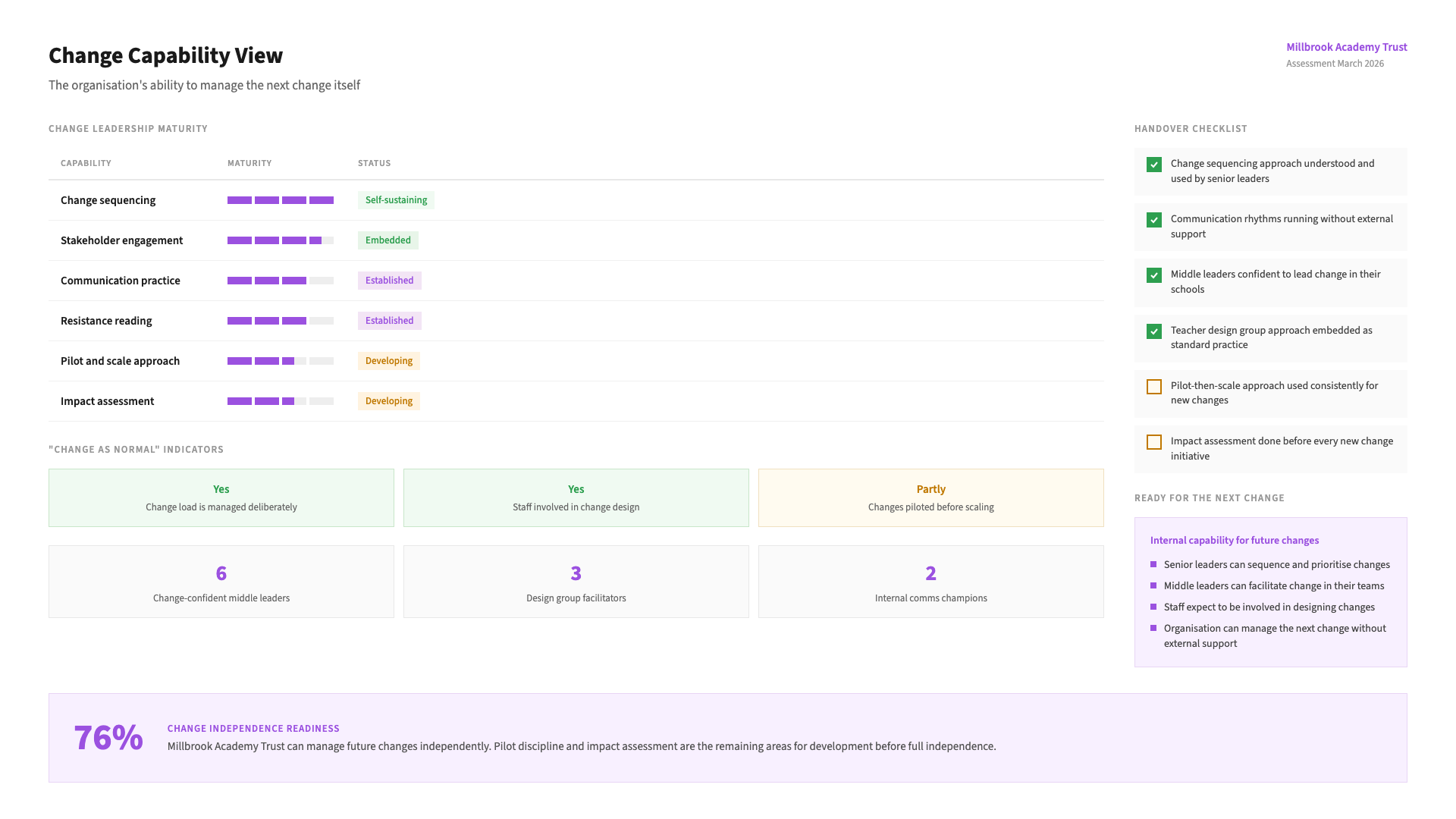
Task: Click the Staff involved in change design indicator
Action: pyautogui.click(x=576, y=498)
